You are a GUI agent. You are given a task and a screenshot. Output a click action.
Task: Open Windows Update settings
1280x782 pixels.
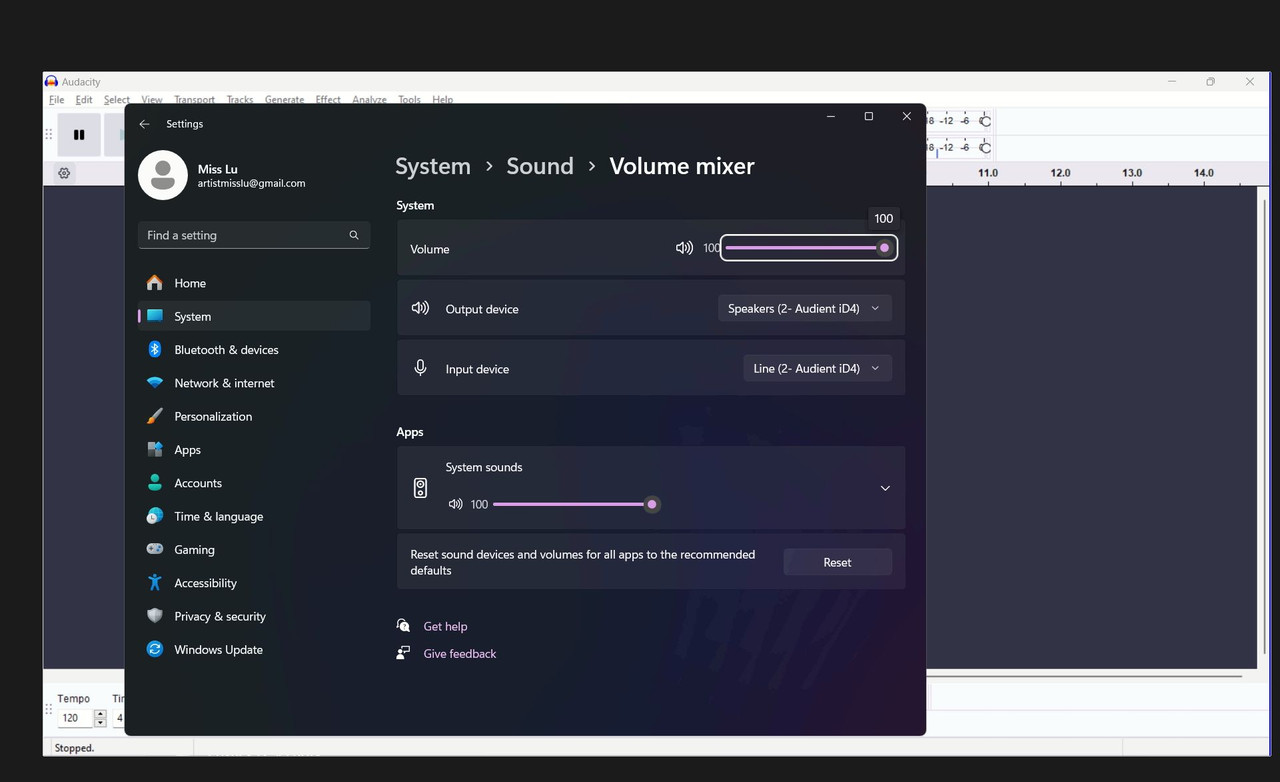(254, 650)
